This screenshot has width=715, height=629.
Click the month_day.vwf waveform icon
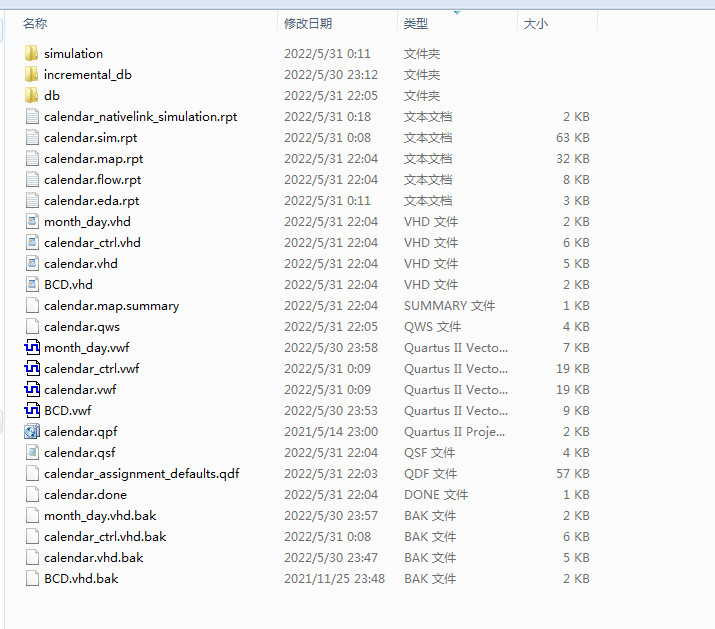32,348
